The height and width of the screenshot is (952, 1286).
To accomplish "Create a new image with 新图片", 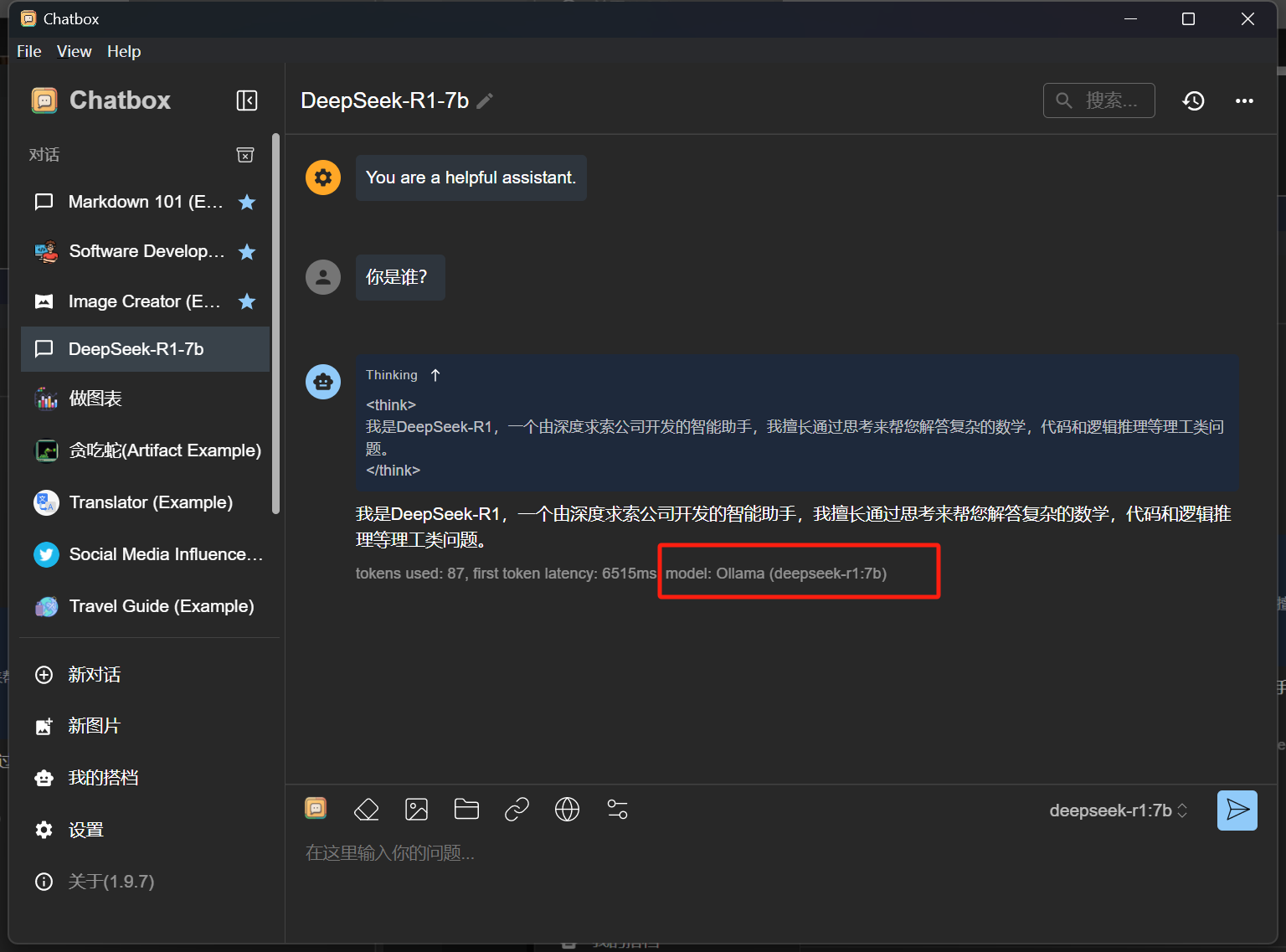I will [x=145, y=726].
